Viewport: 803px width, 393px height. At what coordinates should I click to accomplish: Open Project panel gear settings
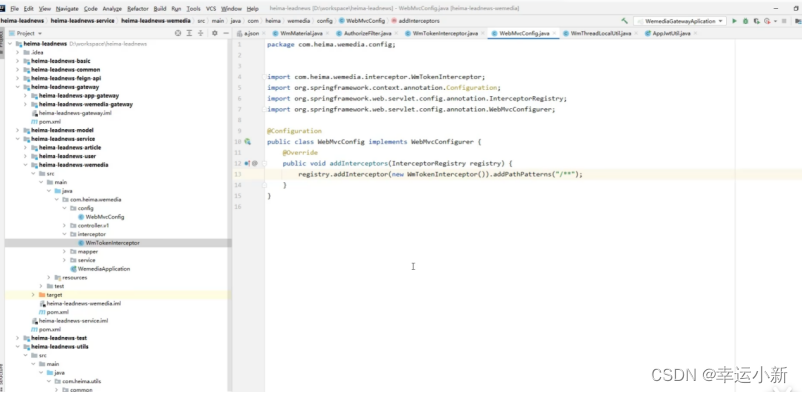coord(215,33)
